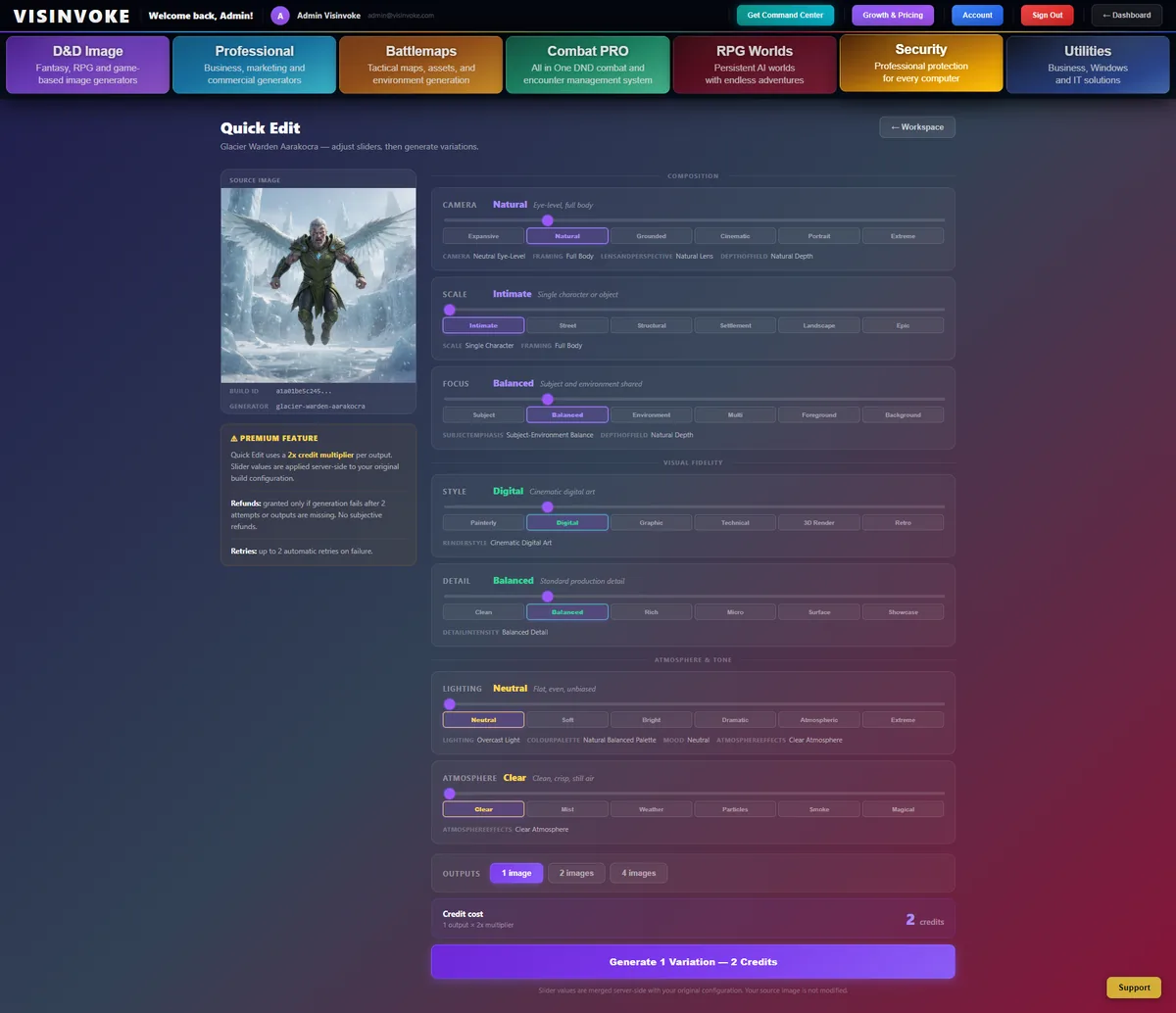This screenshot has height=1013, width=1176.
Task: Click the Admin avatar icon
Action: (280, 16)
